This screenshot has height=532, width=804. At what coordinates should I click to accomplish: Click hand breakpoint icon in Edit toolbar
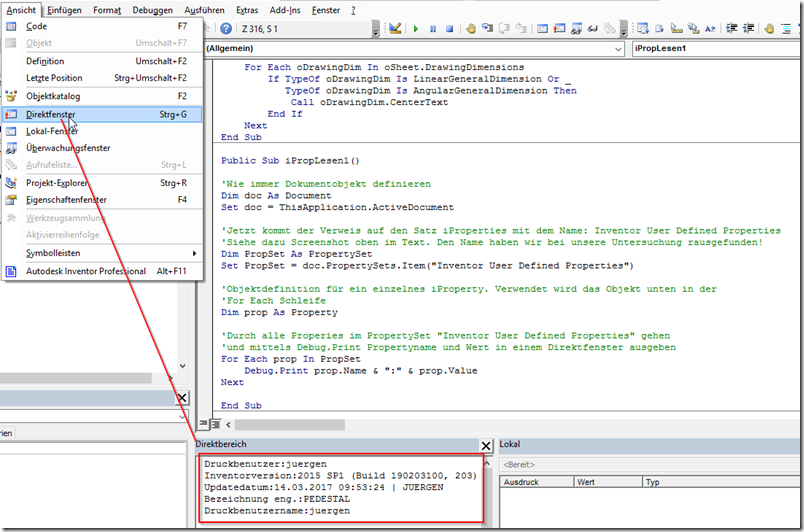coord(769,29)
